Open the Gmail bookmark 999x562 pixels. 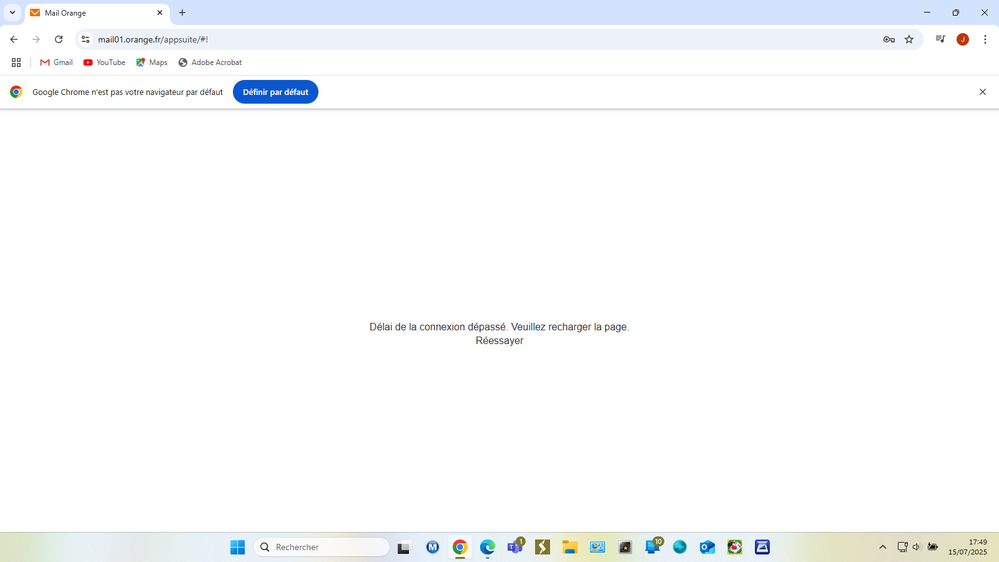click(56, 62)
